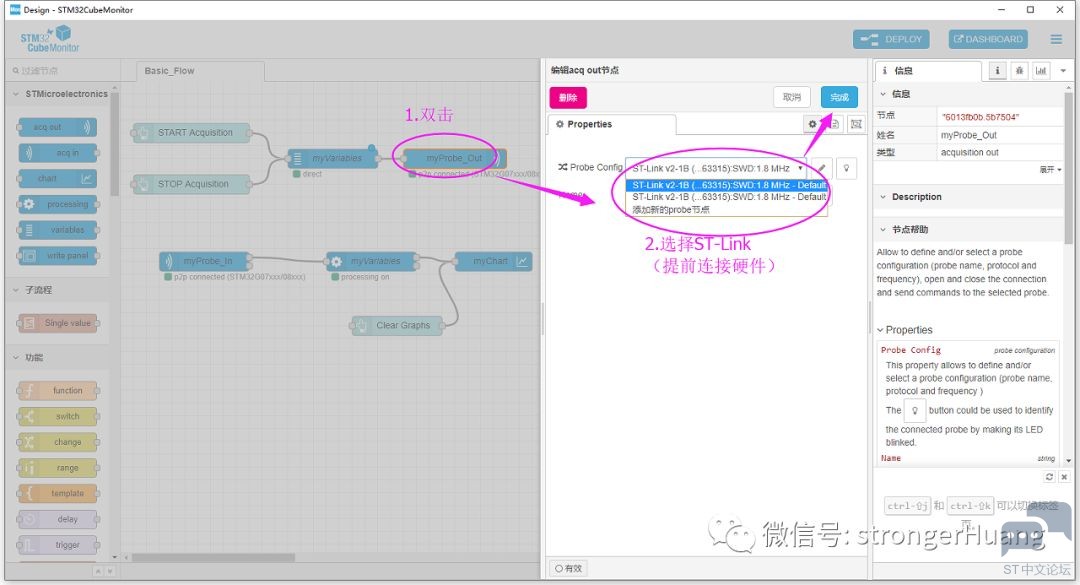The image size is (1080, 585).
Task: Edit probe config with pencil icon
Action: [822, 168]
